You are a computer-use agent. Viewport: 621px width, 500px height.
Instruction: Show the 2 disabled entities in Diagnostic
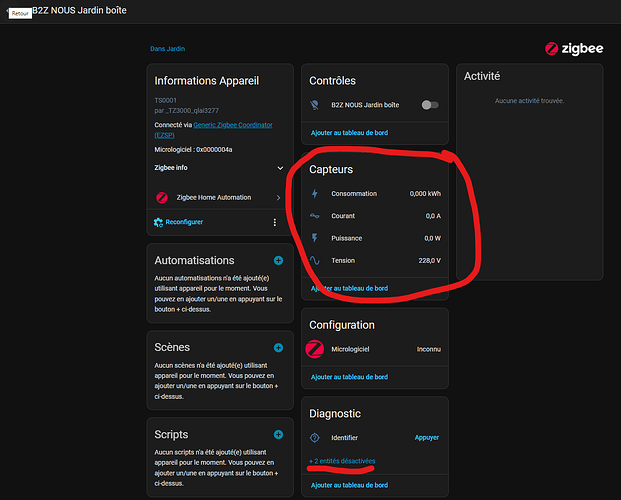[x=343, y=461]
